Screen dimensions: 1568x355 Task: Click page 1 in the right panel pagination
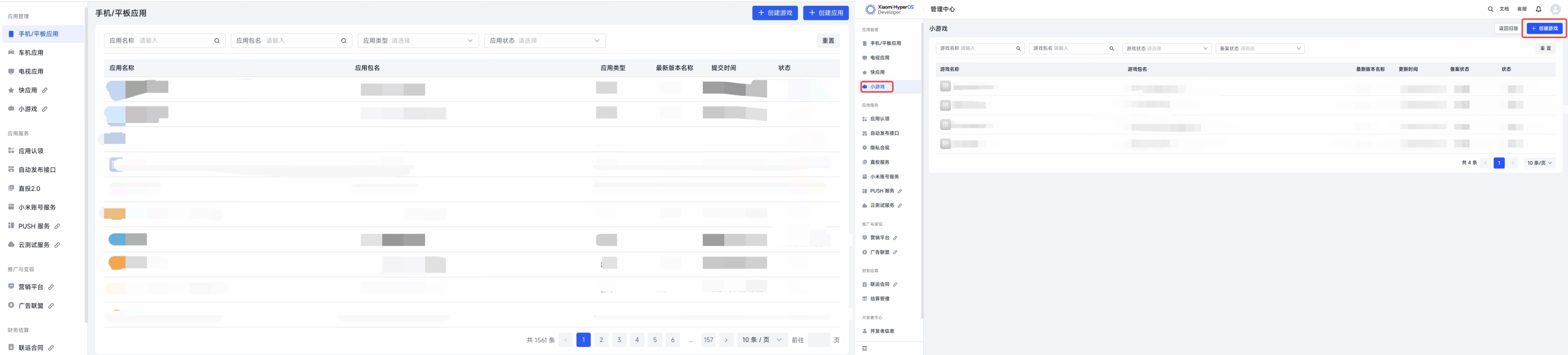pyautogui.click(x=1499, y=163)
